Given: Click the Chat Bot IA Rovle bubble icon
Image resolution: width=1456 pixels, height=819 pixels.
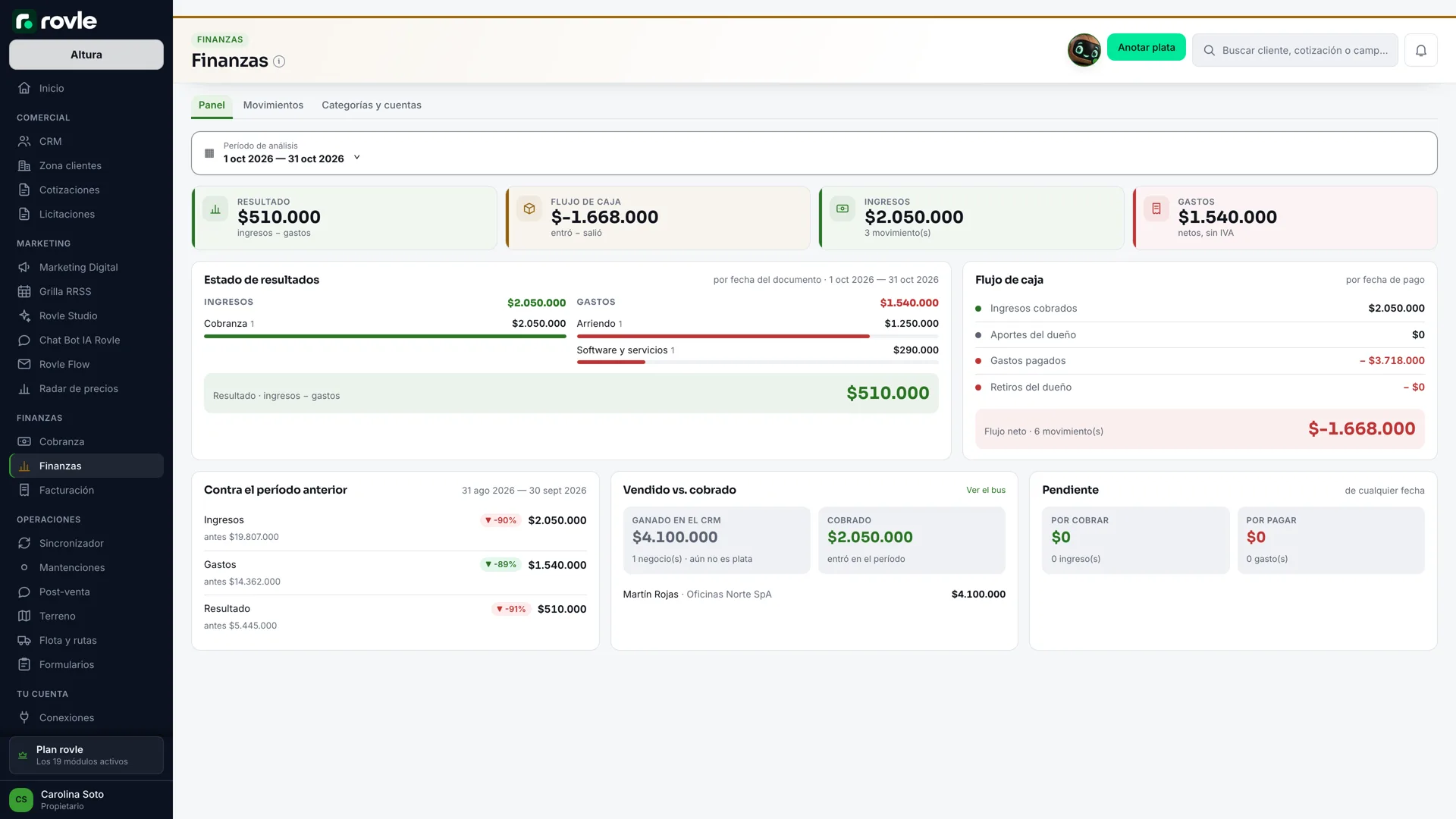Looking at the screenshot, I should point(24,340).
